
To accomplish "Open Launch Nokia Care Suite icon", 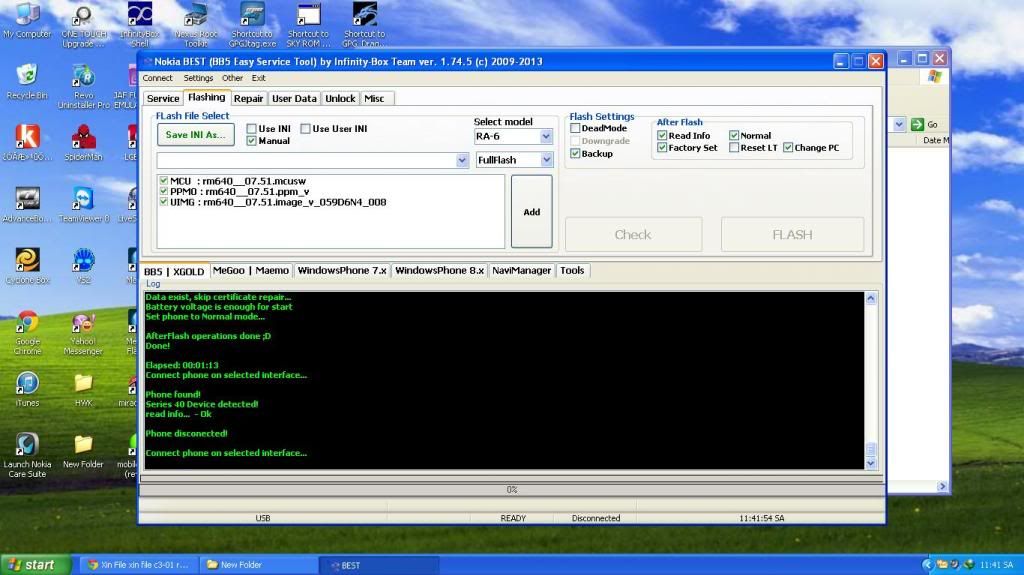I will coord(27,455).
